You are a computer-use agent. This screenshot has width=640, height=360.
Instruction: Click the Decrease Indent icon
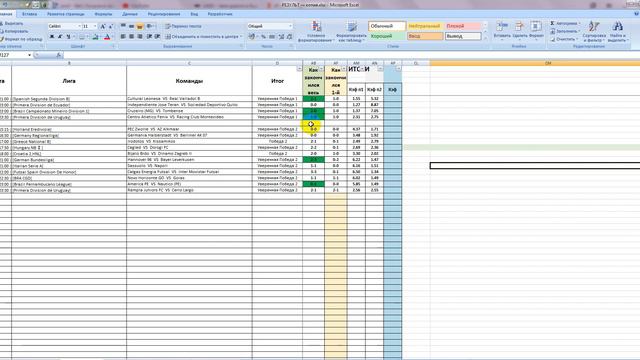tap(149, 37)
